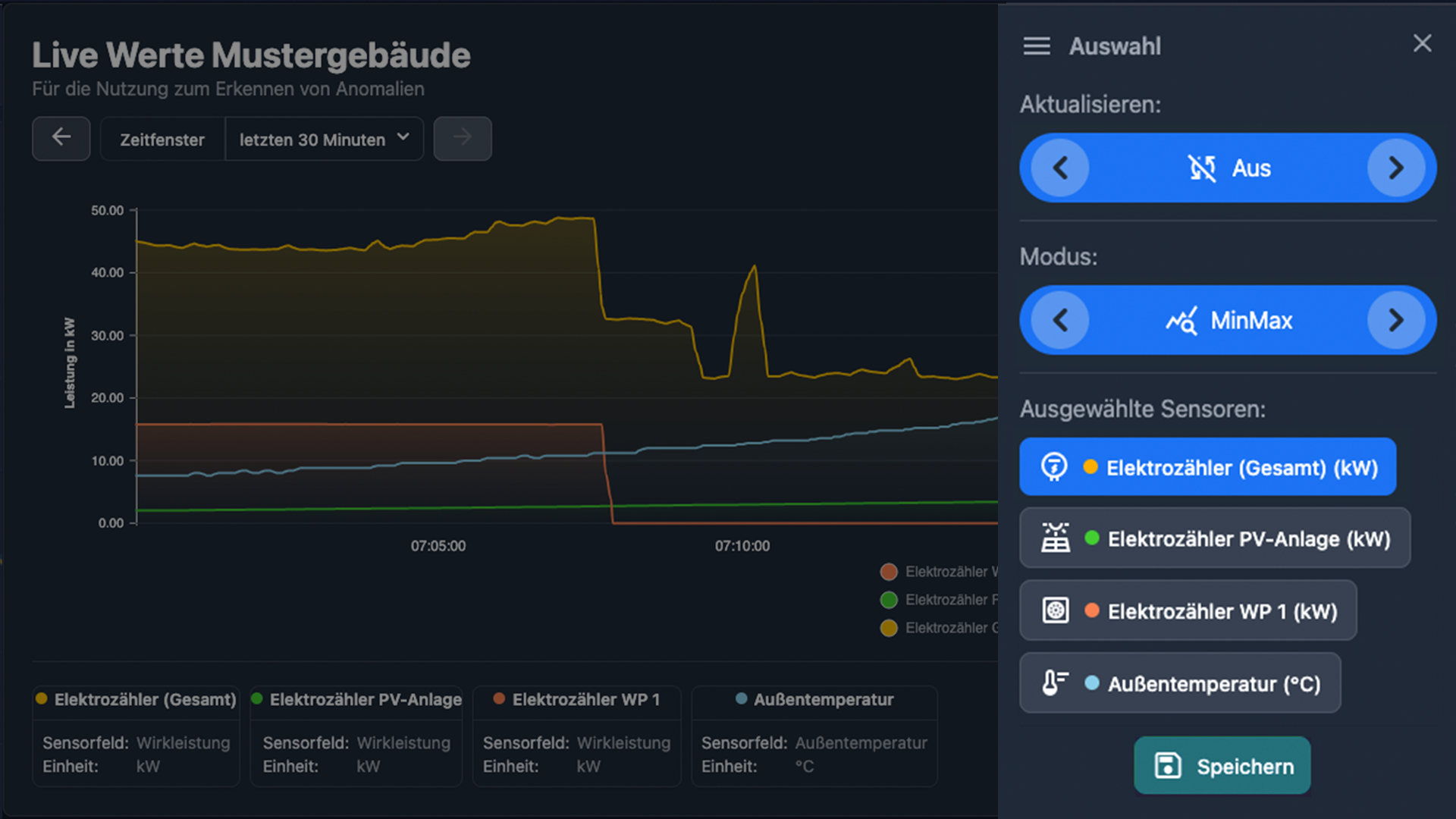
Task: Switch Modus to previous option
Action: point(1060,321)
